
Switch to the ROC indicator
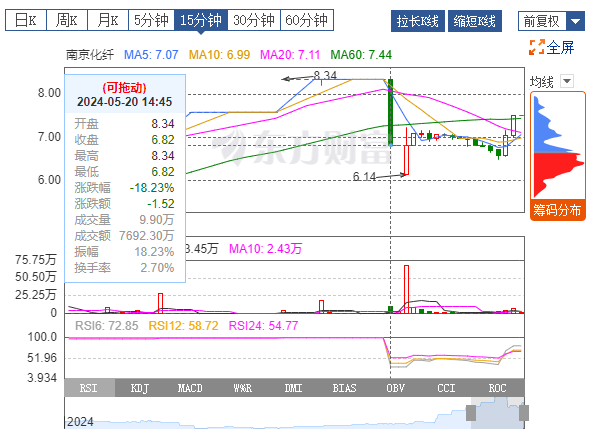pyautogui.click(x=497, y=388)
